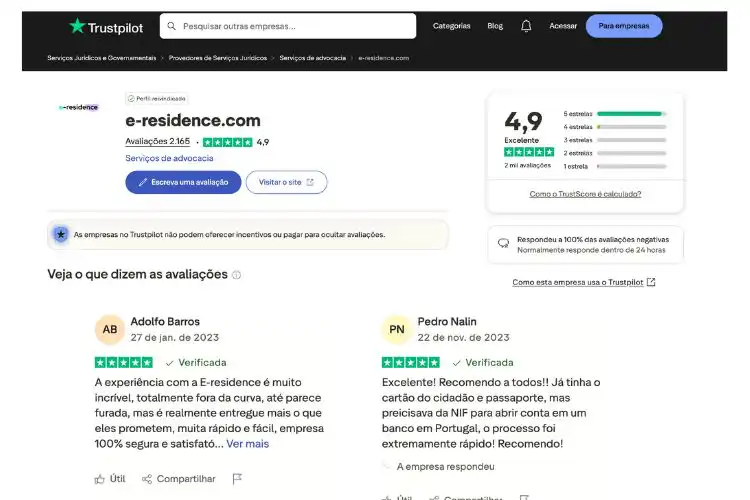Click Avaliações 2.165 link

157,142
